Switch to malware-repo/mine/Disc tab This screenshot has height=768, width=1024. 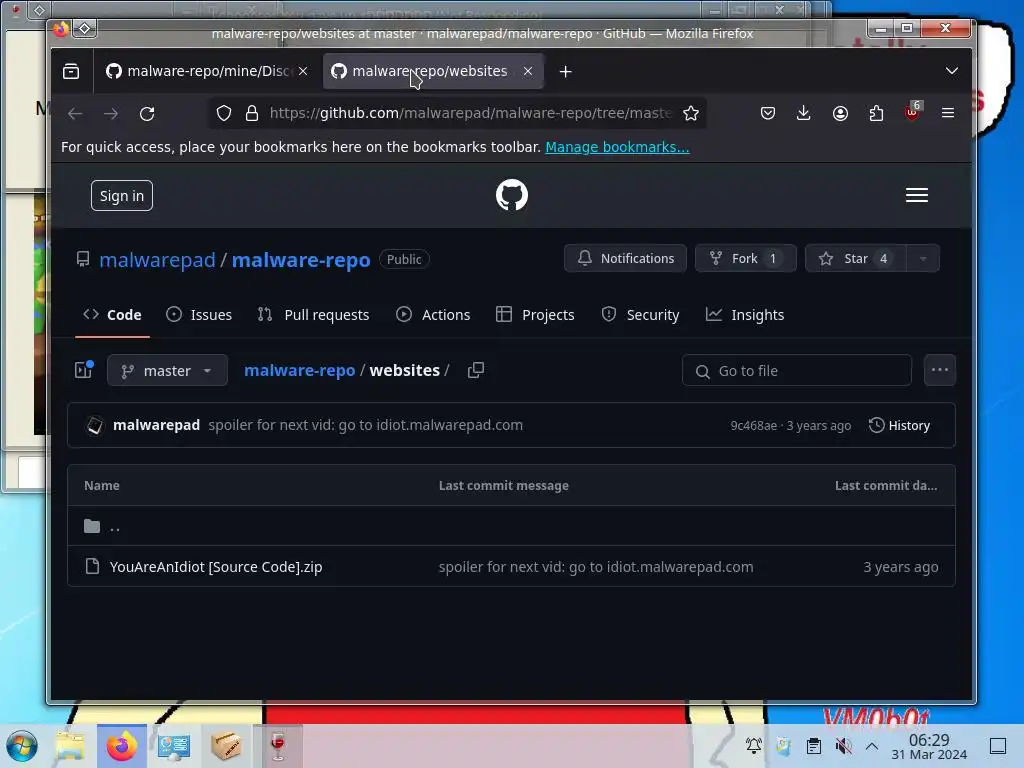[206, 71]
